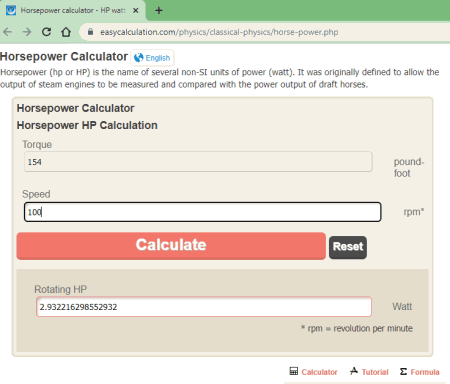Click the browser forward arrow
450x384 pixels.
(27, 32)
